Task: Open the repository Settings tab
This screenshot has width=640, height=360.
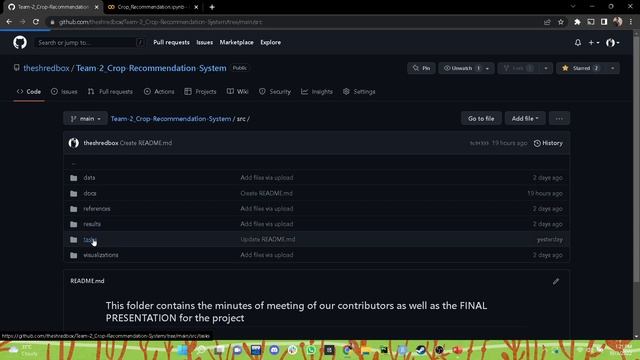Action: [359, 91]
